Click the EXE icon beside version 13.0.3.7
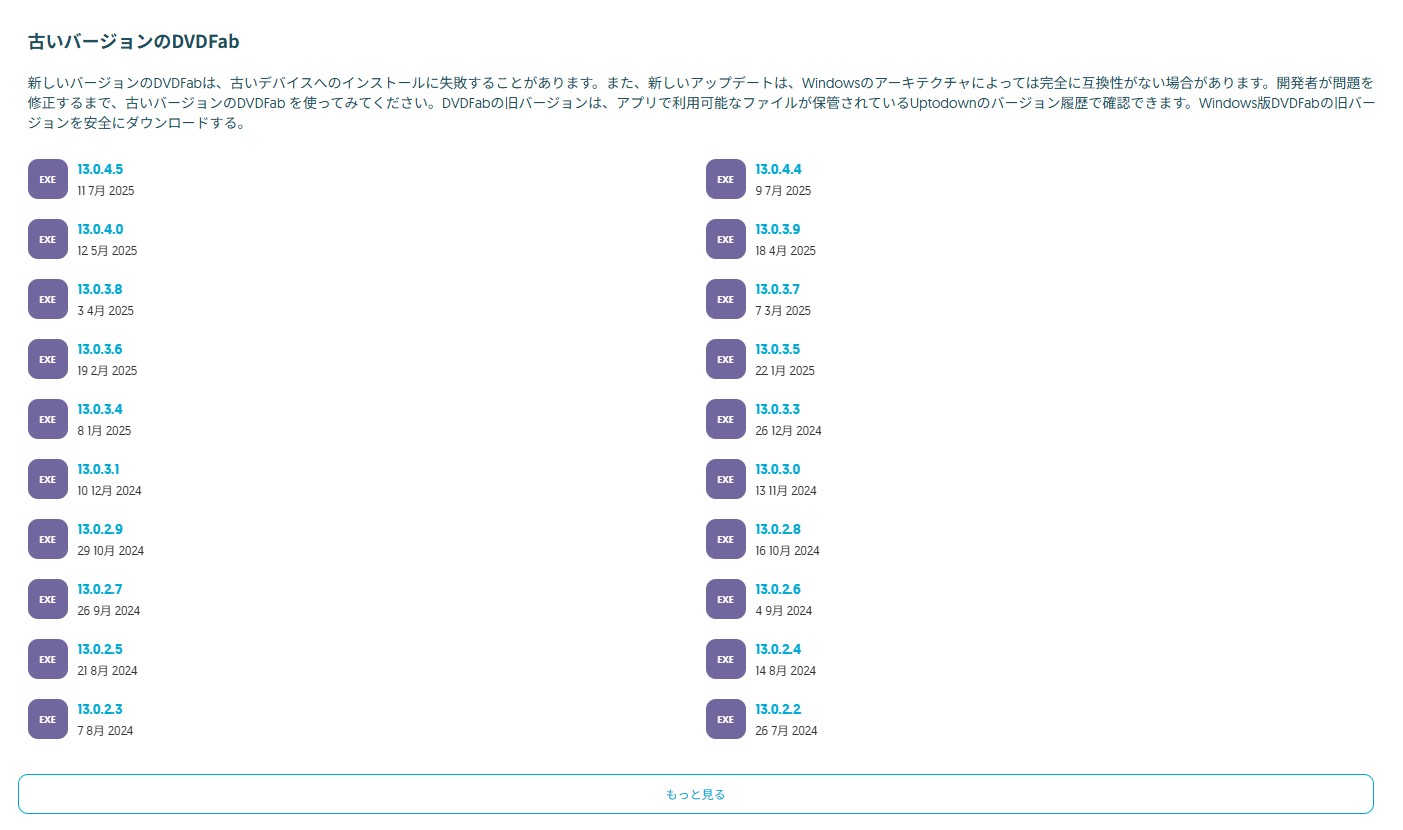This screenshot has width=1403, height=830. point(726,299)
